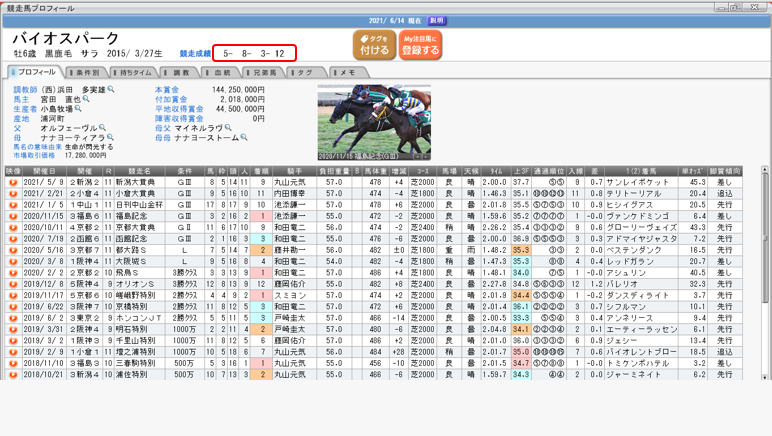Register horse with My注目馬に登録する button

coord(420,45)
